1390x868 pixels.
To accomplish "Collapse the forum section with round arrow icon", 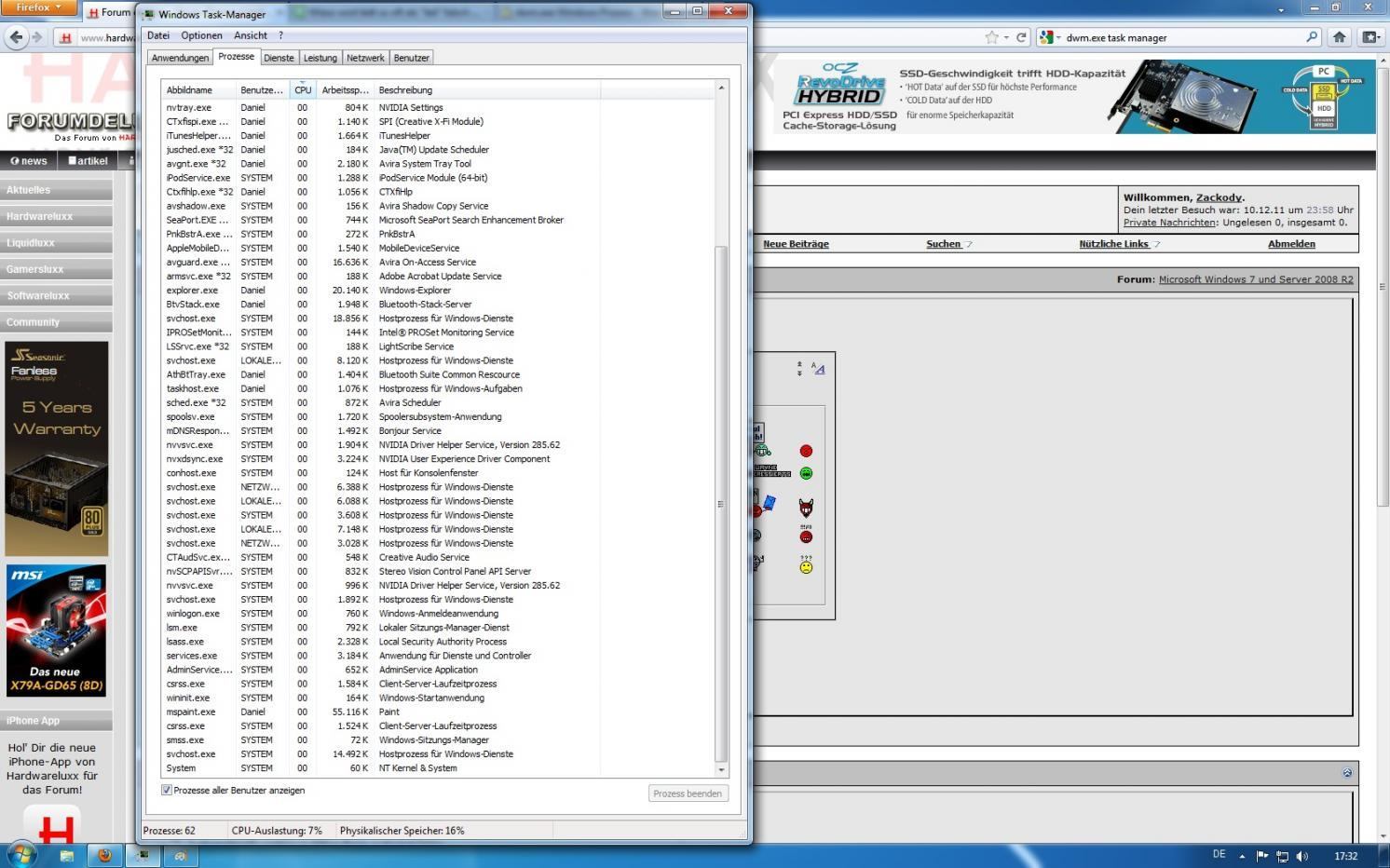I will (1347, 773).
